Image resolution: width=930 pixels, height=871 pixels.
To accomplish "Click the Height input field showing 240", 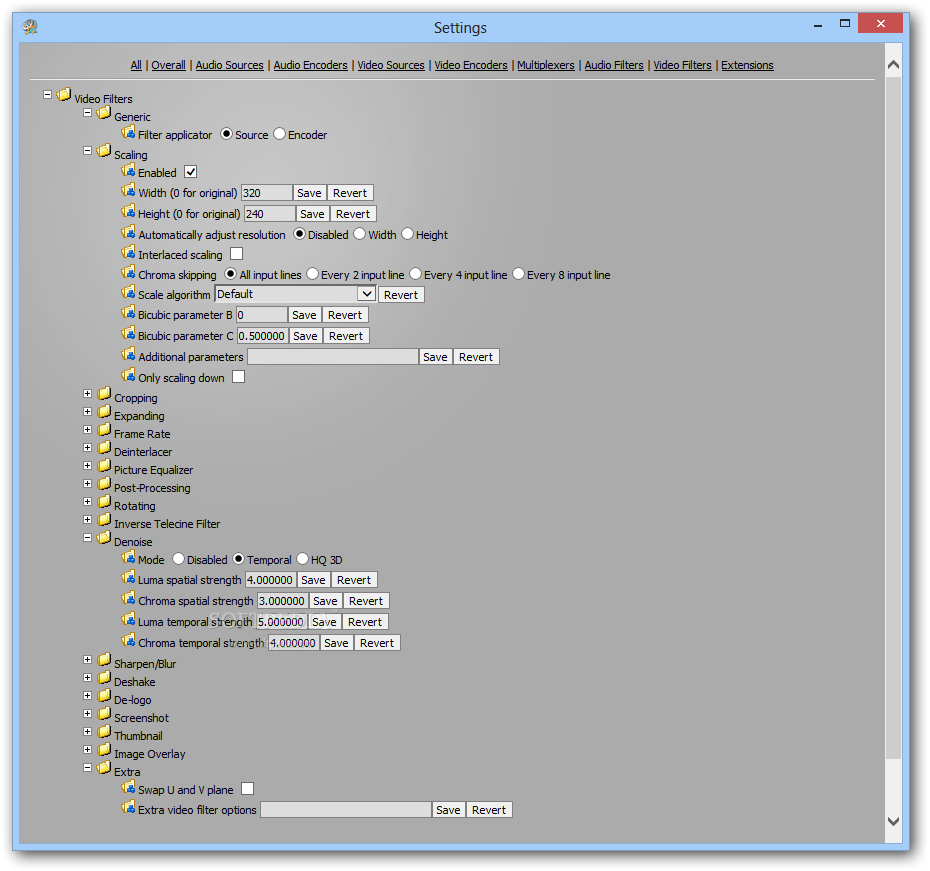I will coord(269,213).
